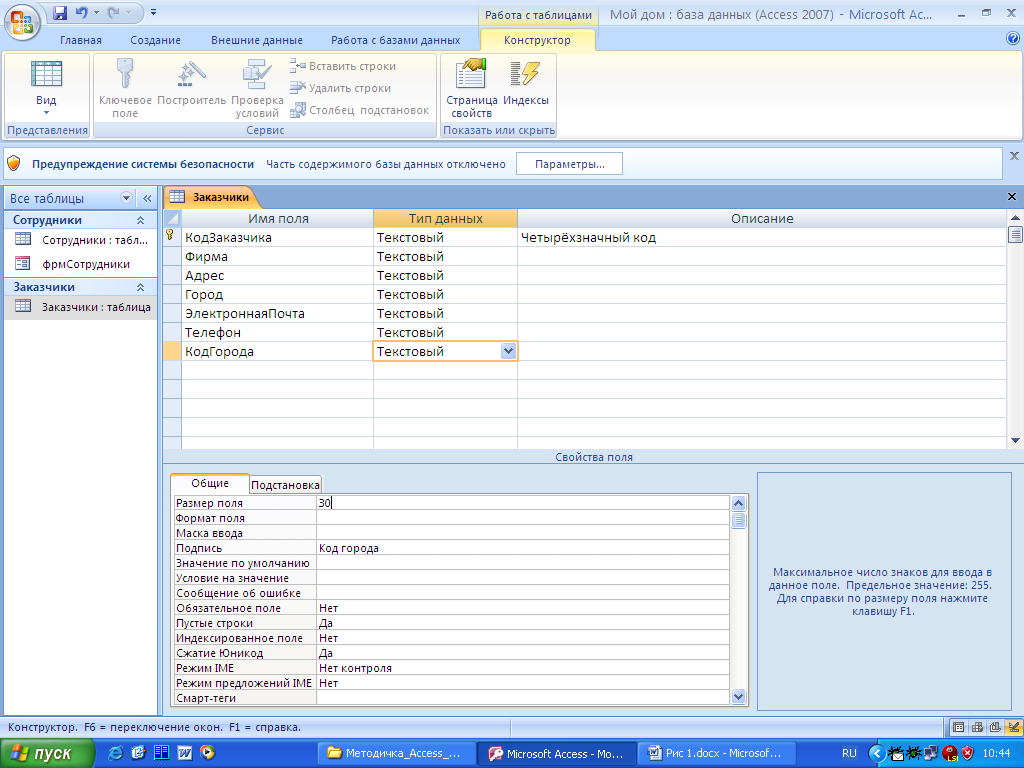Viewport: 1024px width, 768px height.
Task: Open the undo history dropdown arrow
Action: point(96,12)
